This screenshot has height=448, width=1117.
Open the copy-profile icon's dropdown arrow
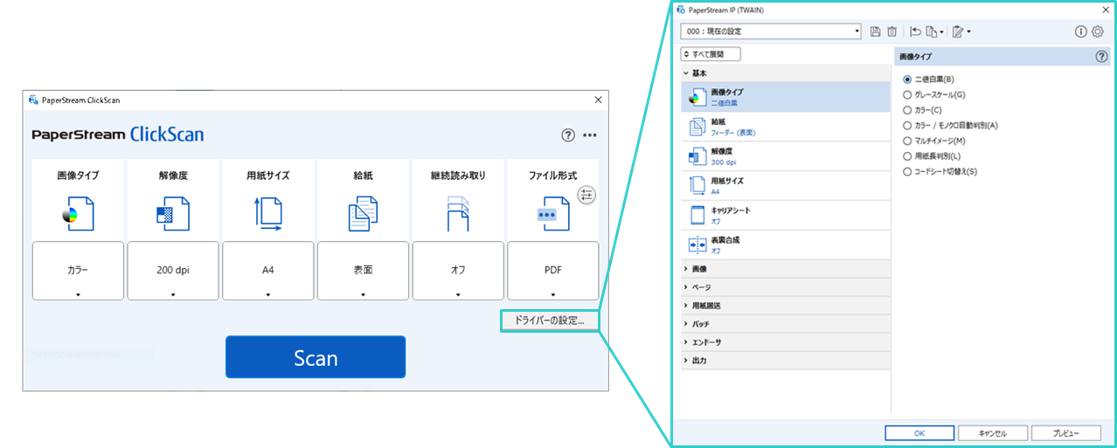pyautogui.click(x=942, y=32)
